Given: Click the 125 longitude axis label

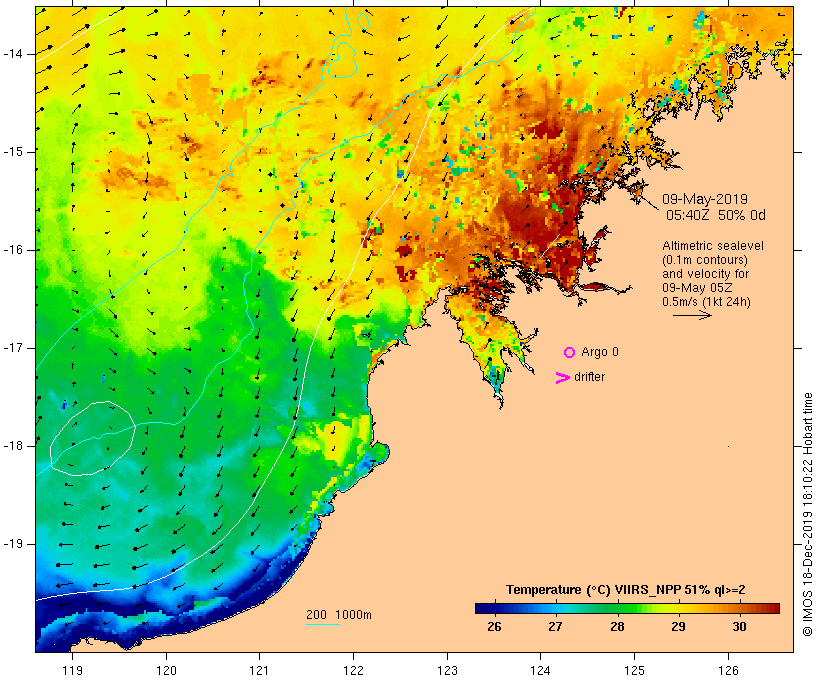Looking at the screenshot, I should tap(634, 670).
